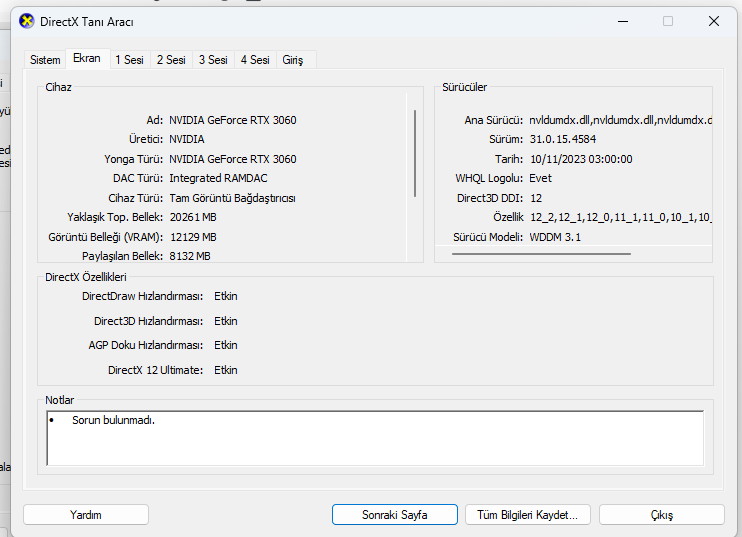The width and height of the screenshot is (742, 537).
Task: Open the 2 Sesi tab
Action: pos(171,60)
